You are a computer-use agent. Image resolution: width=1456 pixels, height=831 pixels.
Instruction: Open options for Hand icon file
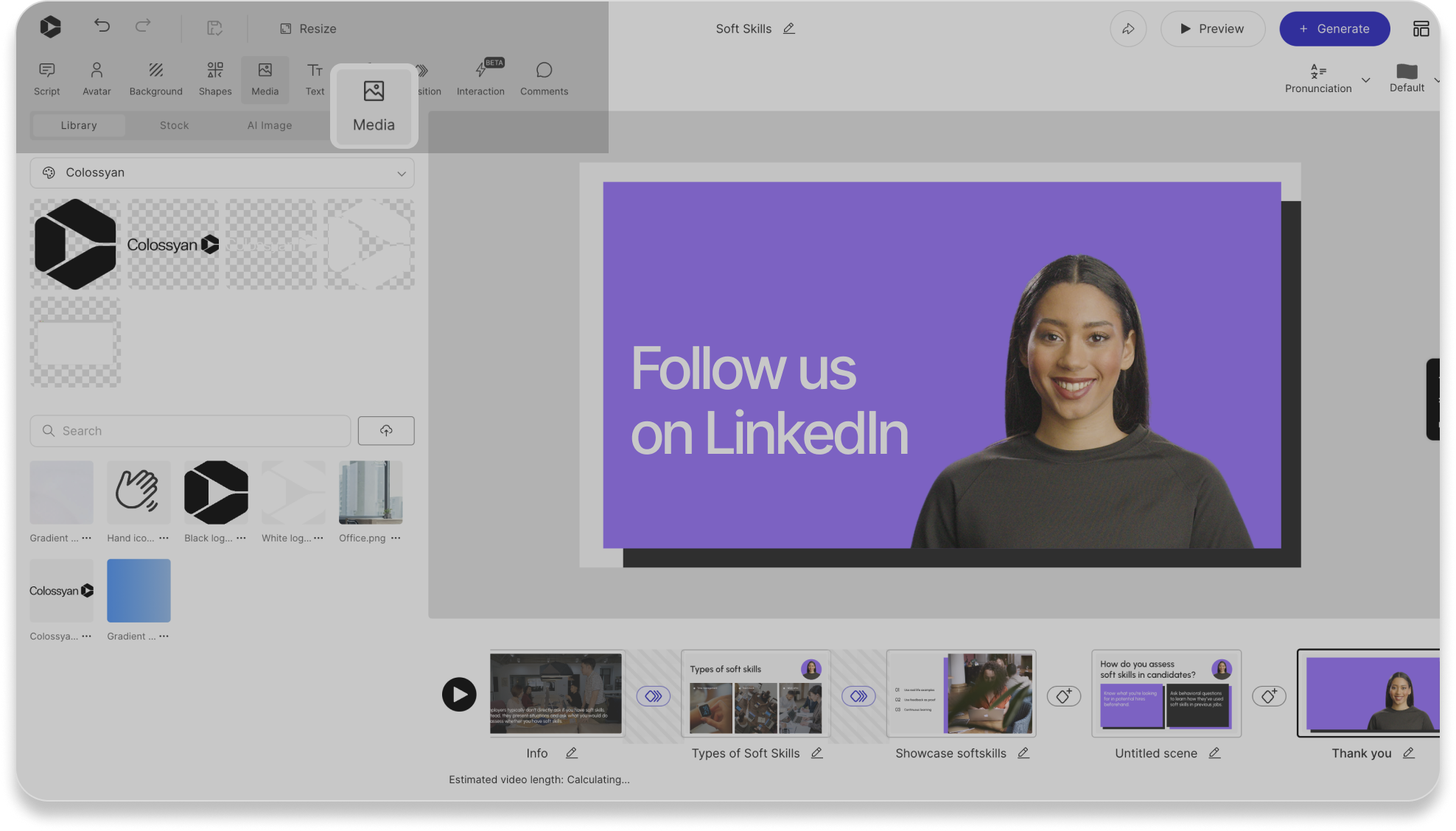tap(164, 538)
